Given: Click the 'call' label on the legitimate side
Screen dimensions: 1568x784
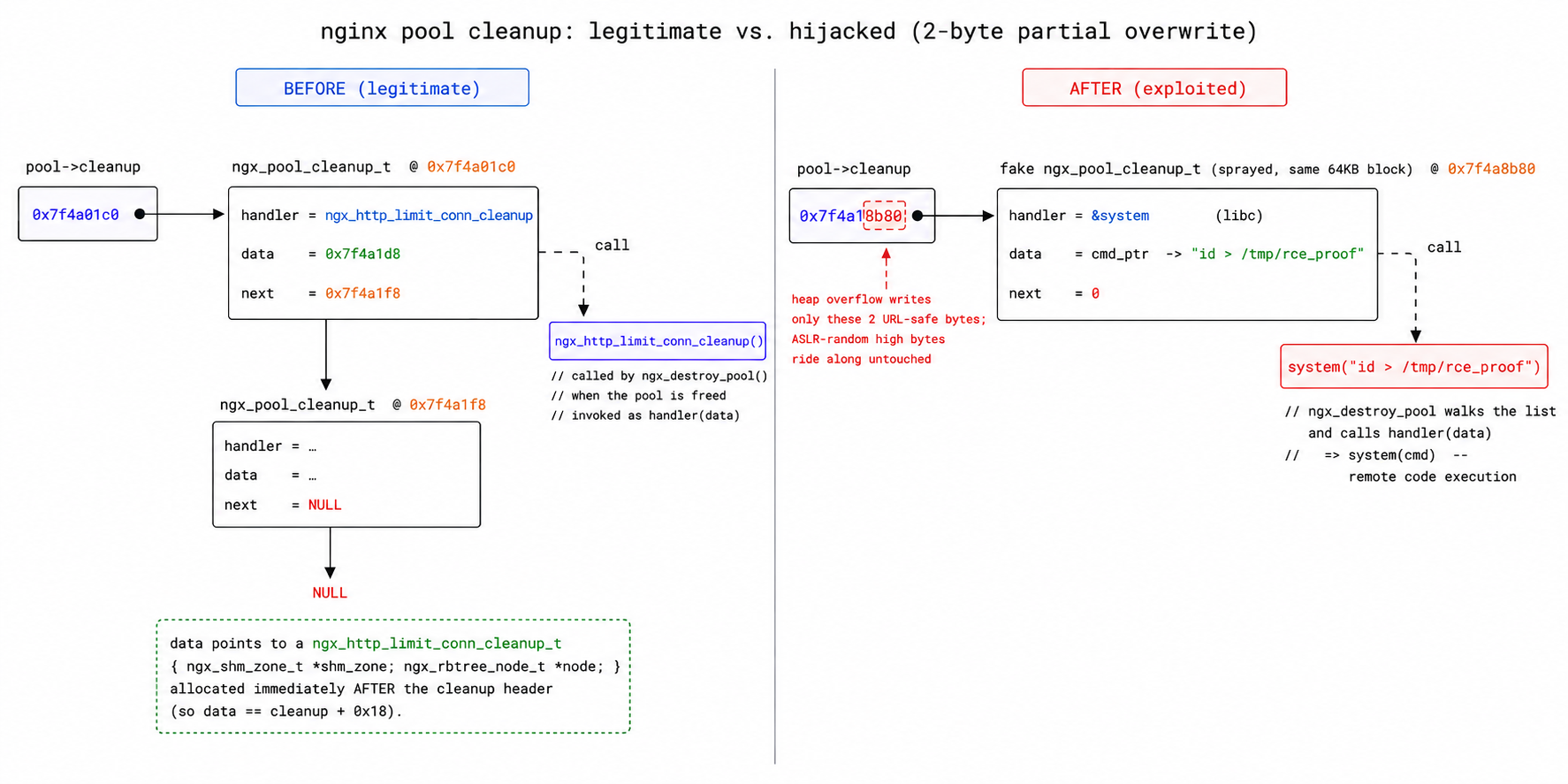Looking at the screenshot, I should tap(612, 245).
